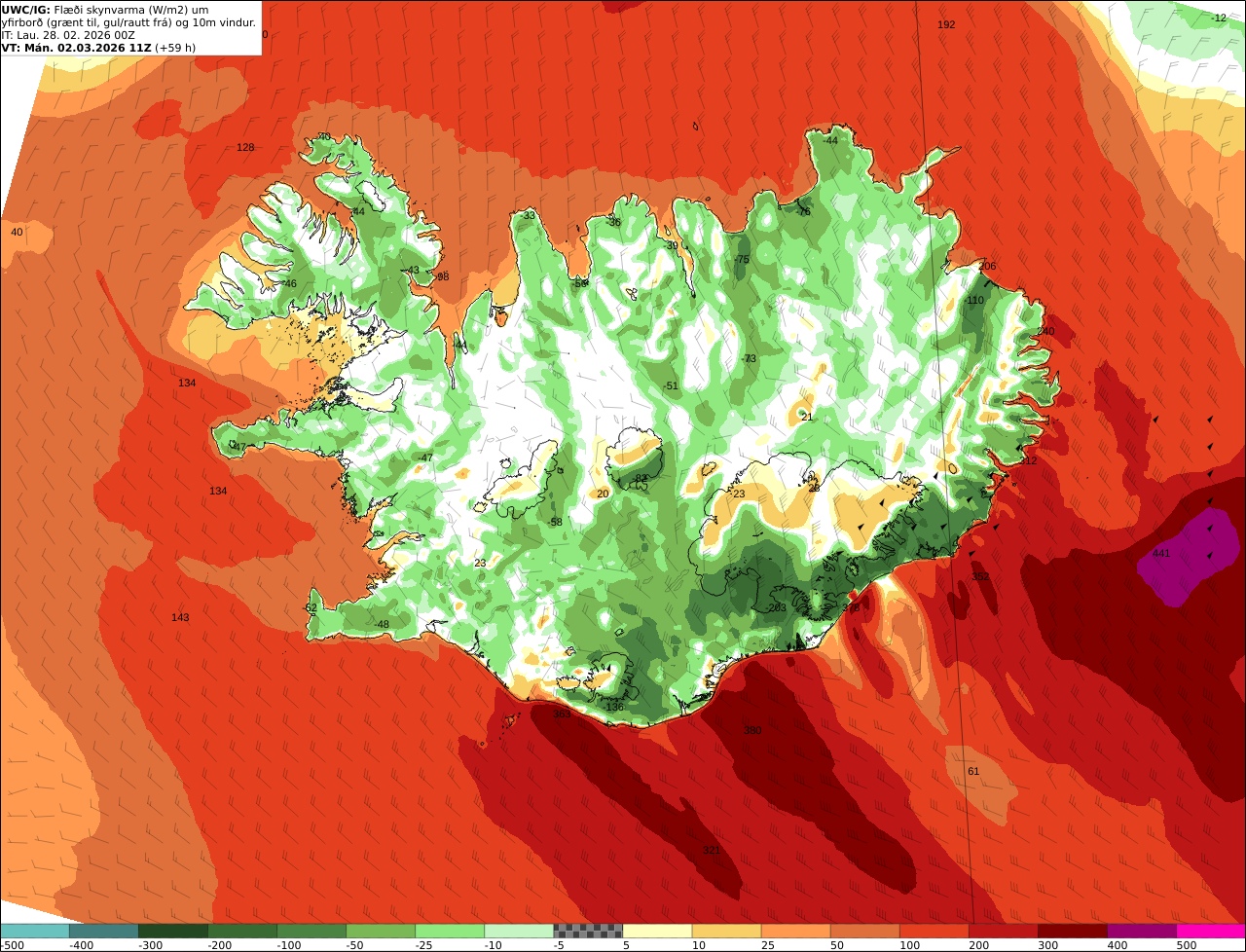The height and width of the screenshot is (952, 1246).
Task: Click the -36 value on the north coast
Action: pos(612,222)
